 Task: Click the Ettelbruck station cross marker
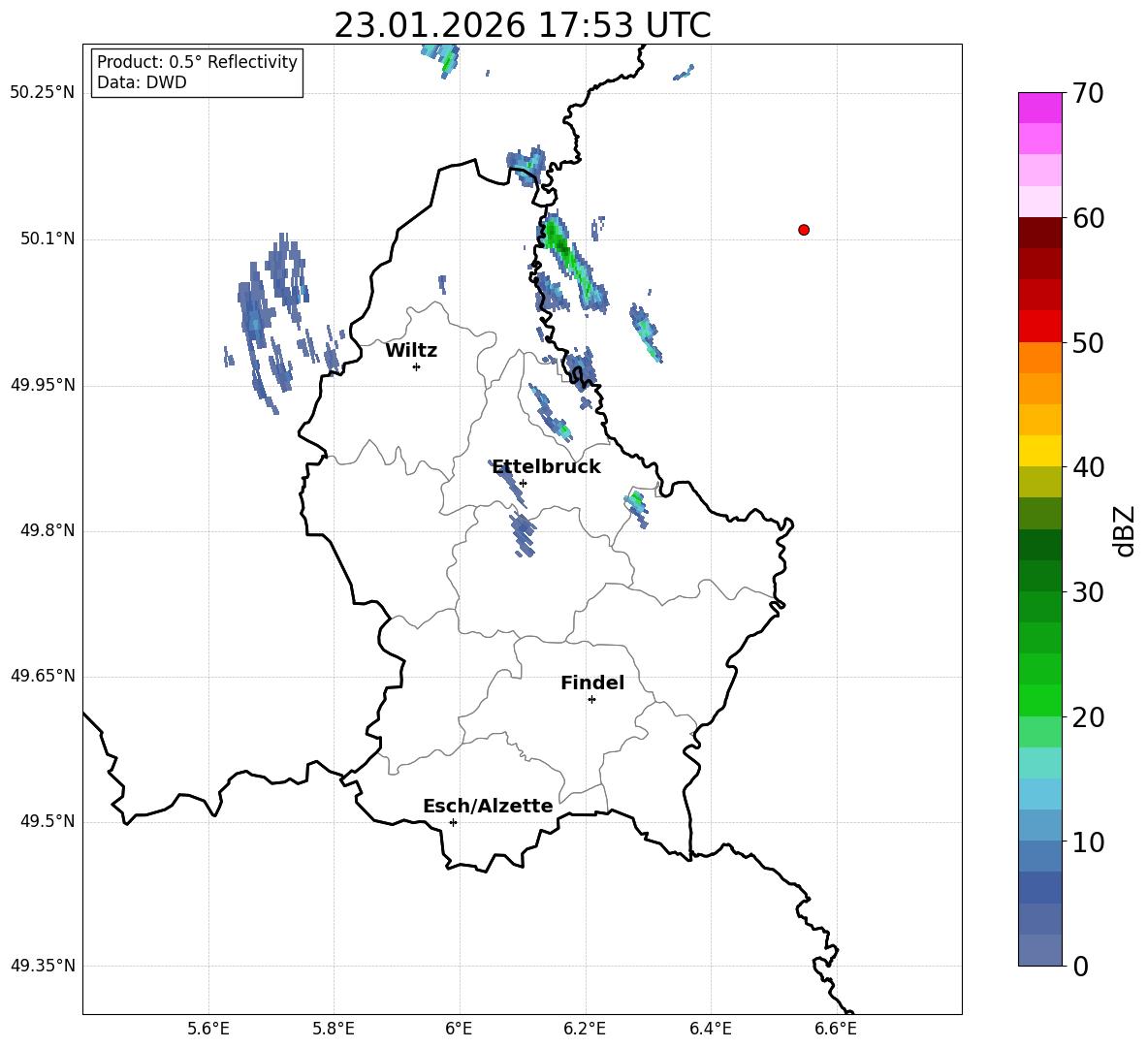[x=523, y=483]
